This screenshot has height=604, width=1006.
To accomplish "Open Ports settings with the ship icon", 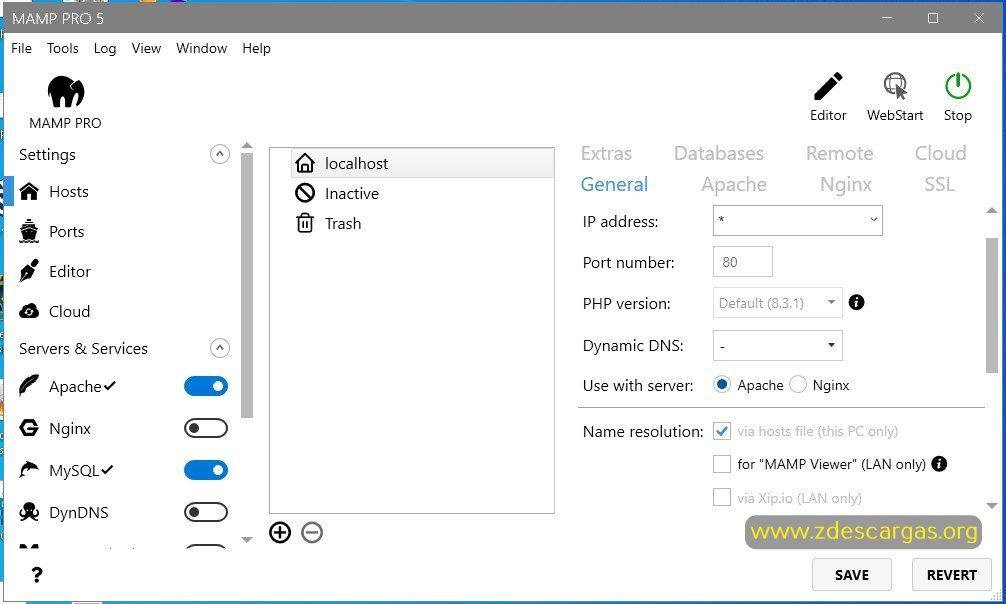I will click(29, 231).
